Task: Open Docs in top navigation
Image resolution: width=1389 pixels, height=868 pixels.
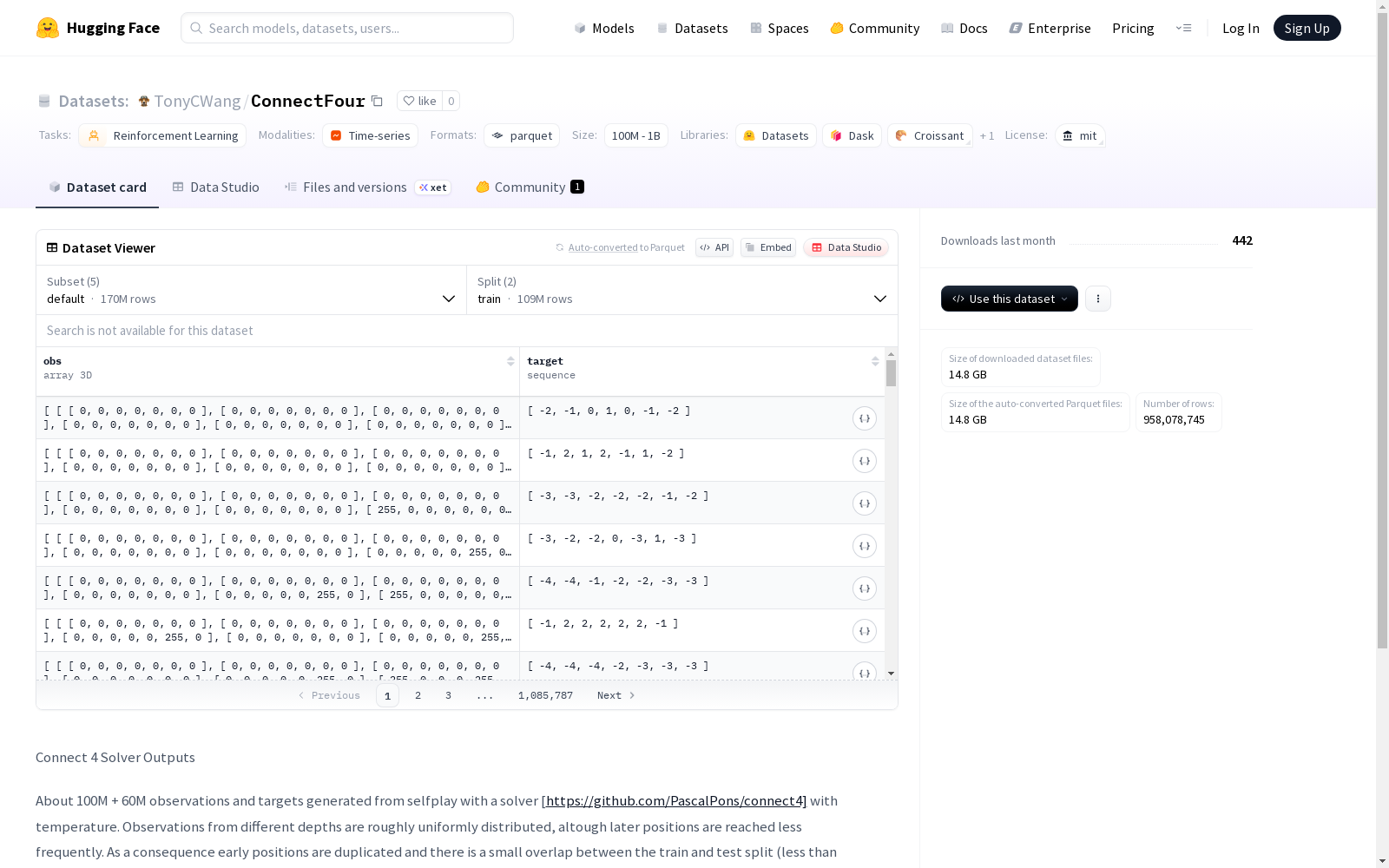Action: (964, 28)
